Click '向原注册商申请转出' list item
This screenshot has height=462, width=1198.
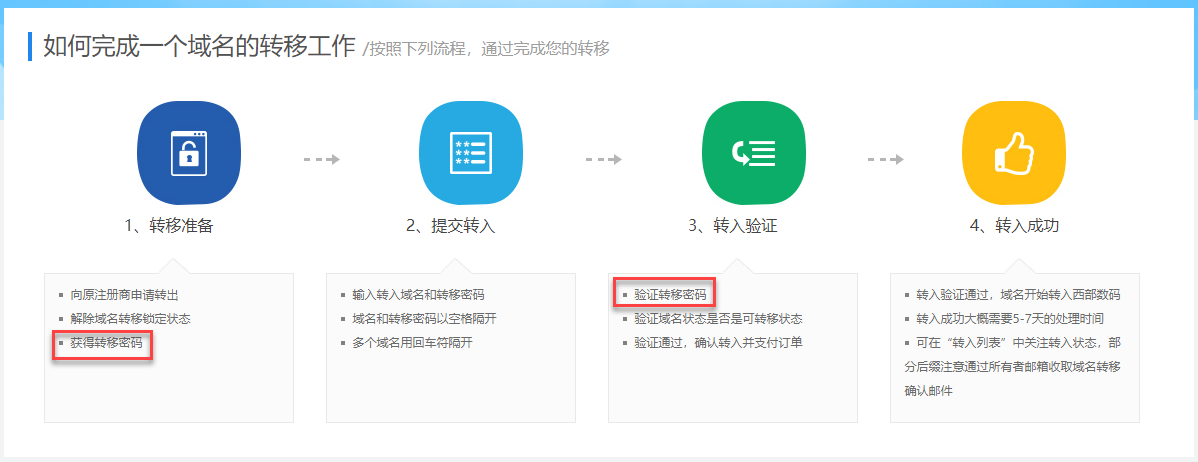tap(125, 295)
